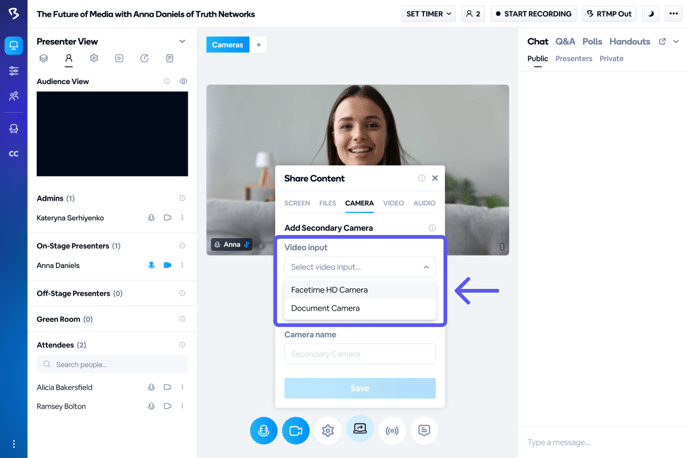
Task: Open the people group sidebar icon
Action: 14,96
